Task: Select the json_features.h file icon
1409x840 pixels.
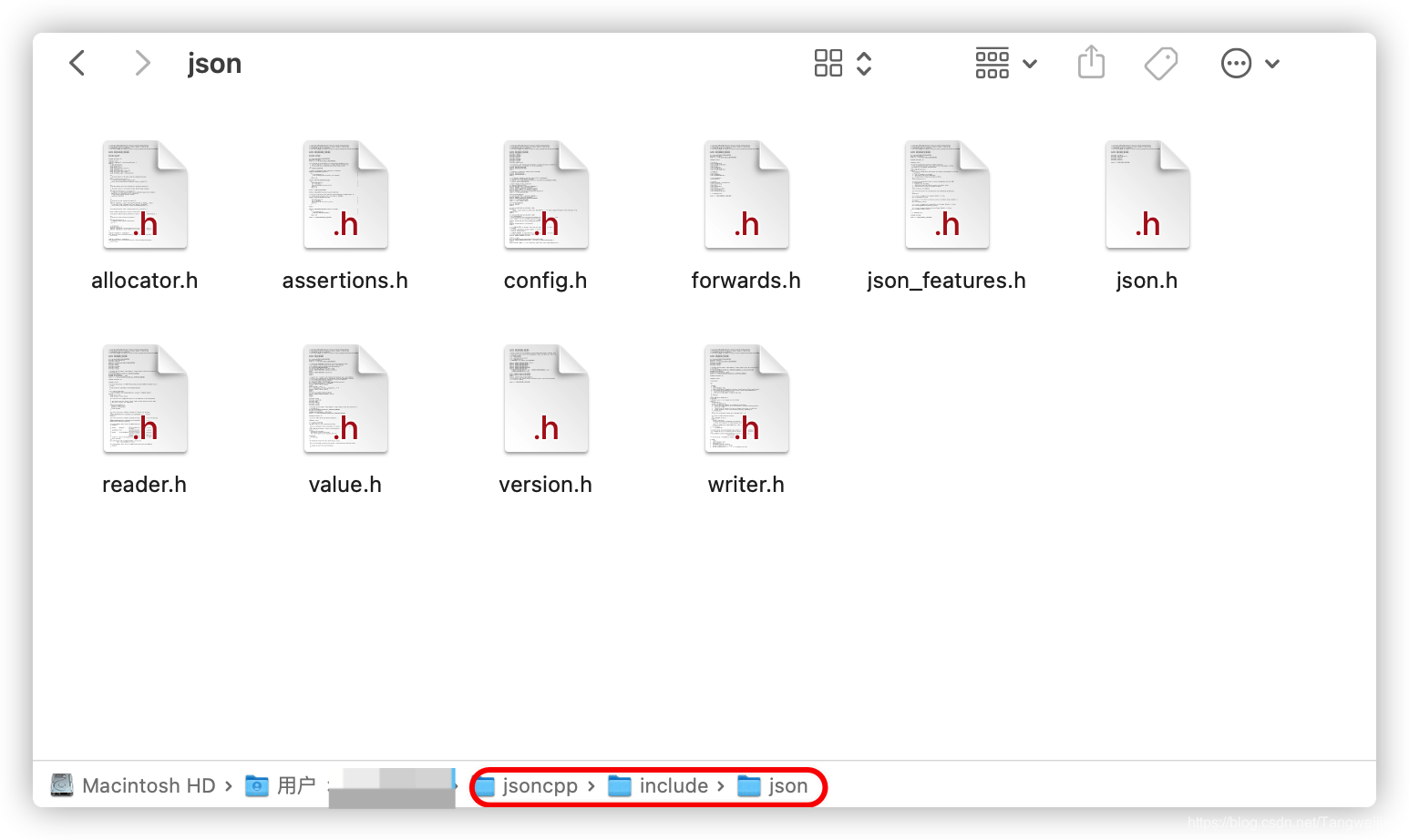Action: click(x=947, y=195)
